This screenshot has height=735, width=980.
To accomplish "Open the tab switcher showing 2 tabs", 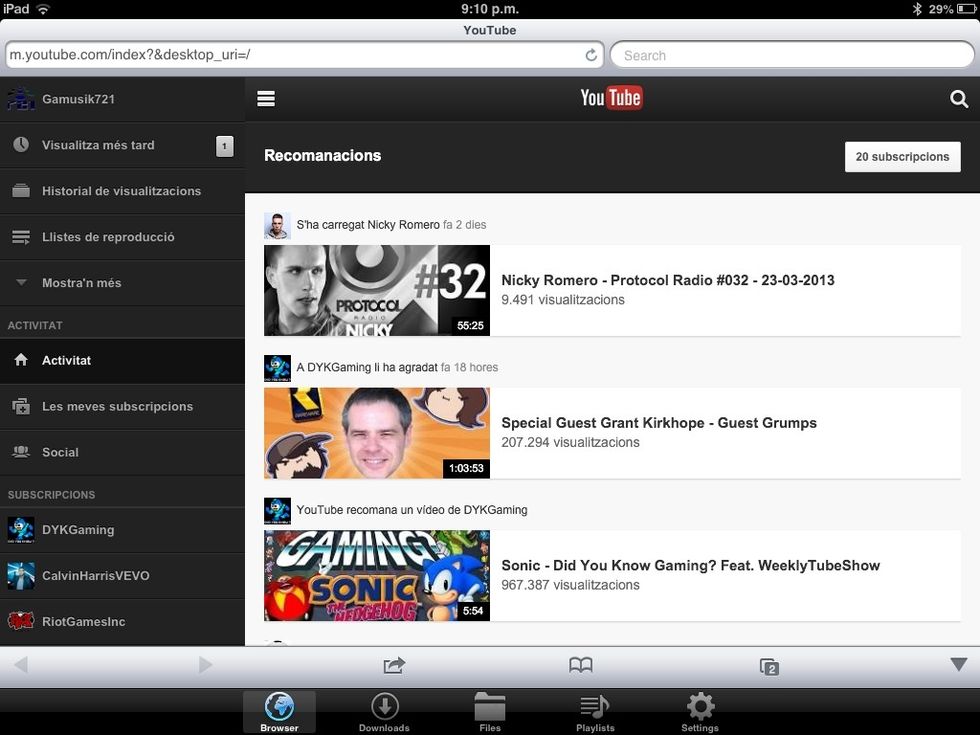I will tap(768, 664).
